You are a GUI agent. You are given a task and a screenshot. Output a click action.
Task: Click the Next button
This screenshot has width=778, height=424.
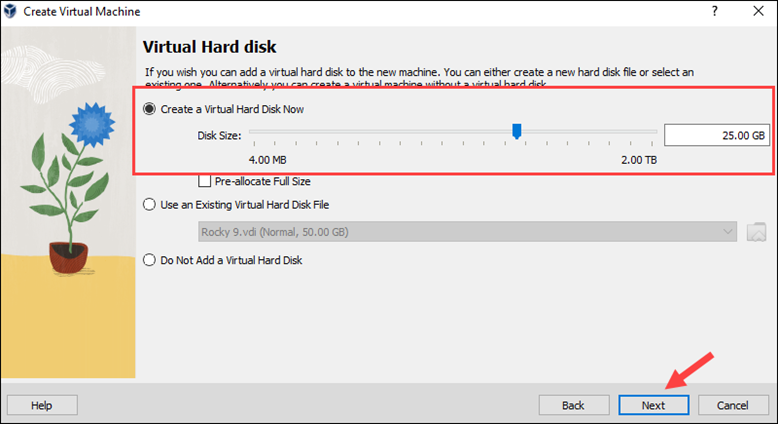653,405
